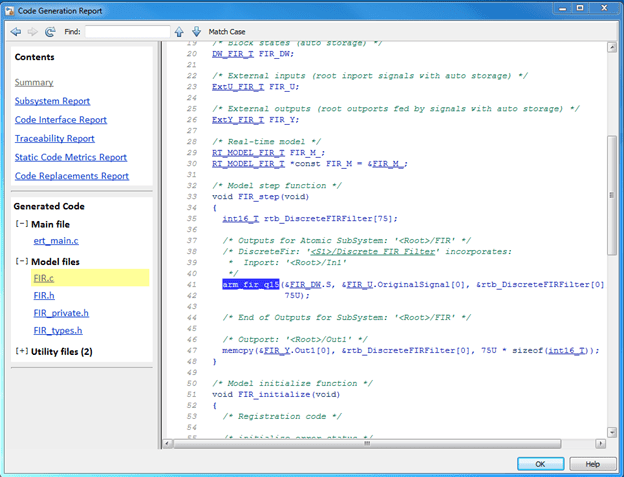The image size is (624, 477).
Task: Click the OK button
Action: click(x=540, y=464)
